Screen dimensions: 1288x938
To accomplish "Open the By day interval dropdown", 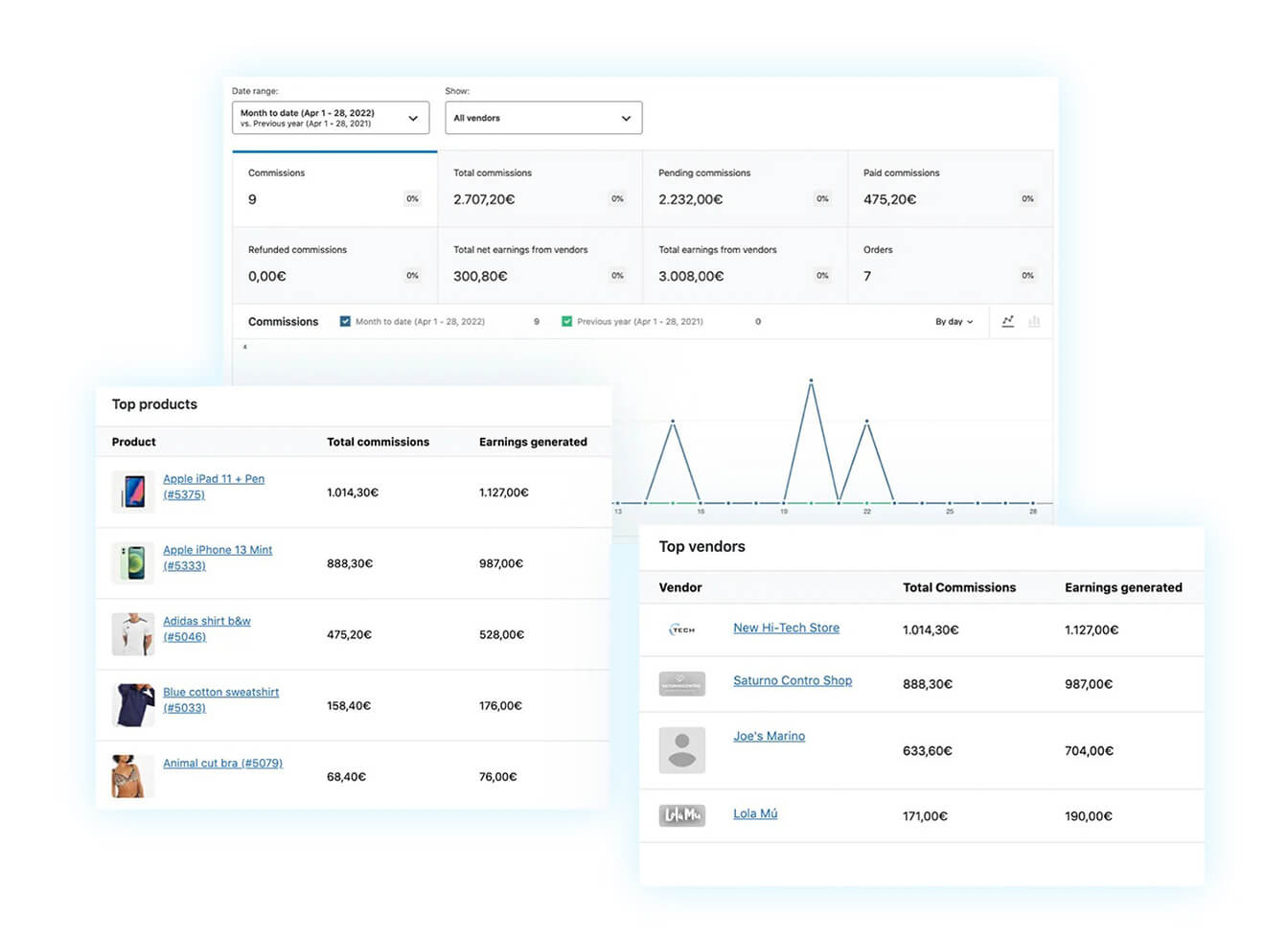I will pyautogui.click(x=954, y=322).
